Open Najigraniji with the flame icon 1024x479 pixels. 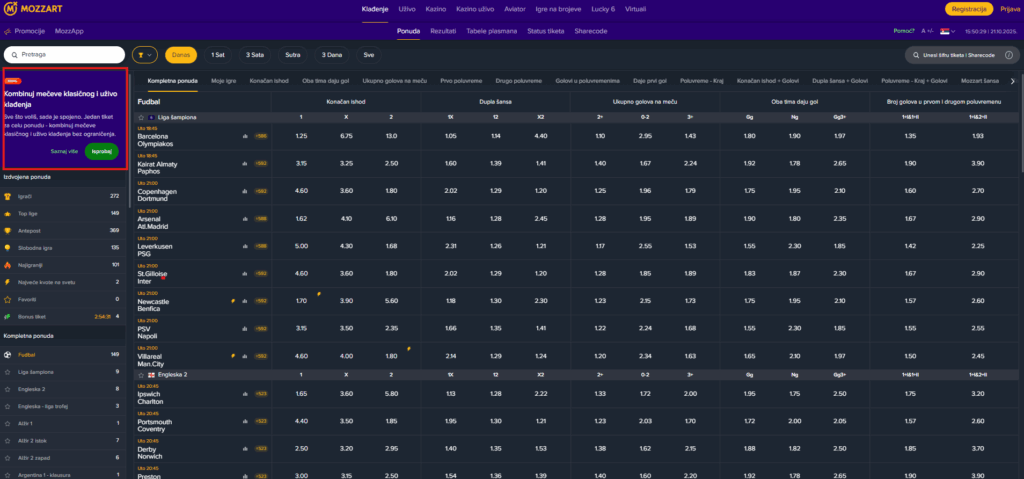pyautogui.click(x=8, y=265)
